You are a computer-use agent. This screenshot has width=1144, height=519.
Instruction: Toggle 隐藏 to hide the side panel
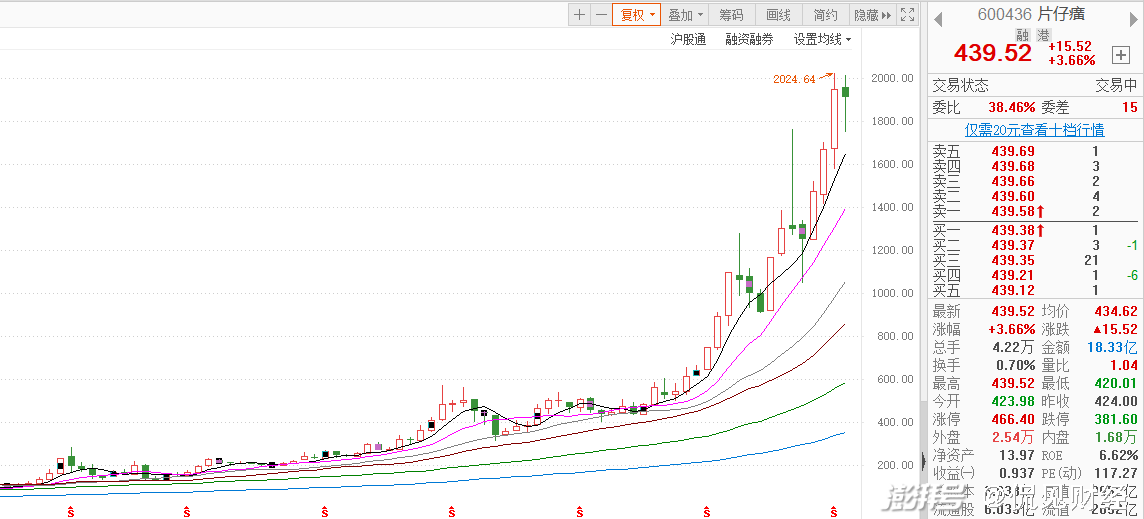[x=871, y=14]
